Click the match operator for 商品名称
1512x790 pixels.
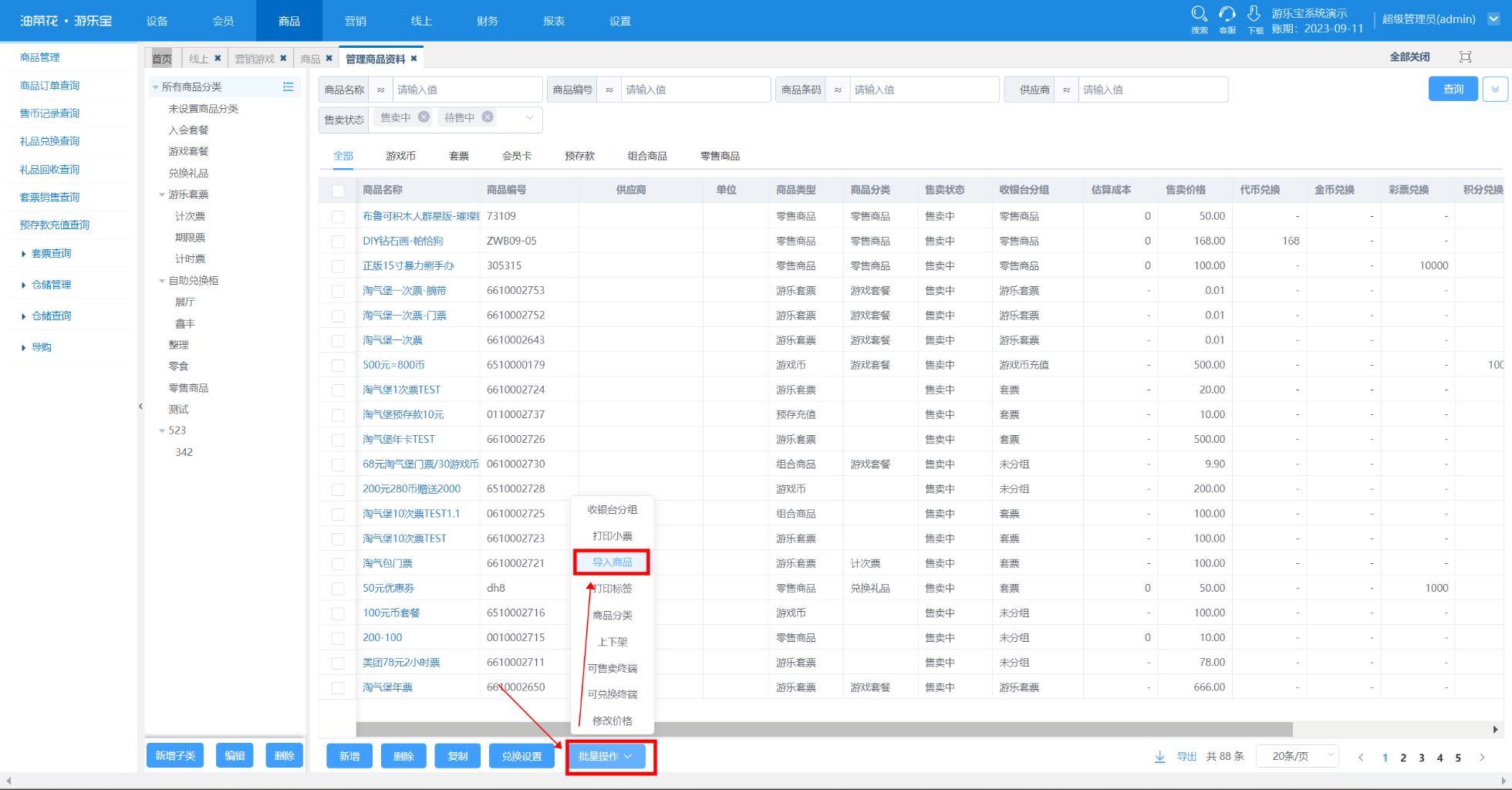click(x=381, y=89)
